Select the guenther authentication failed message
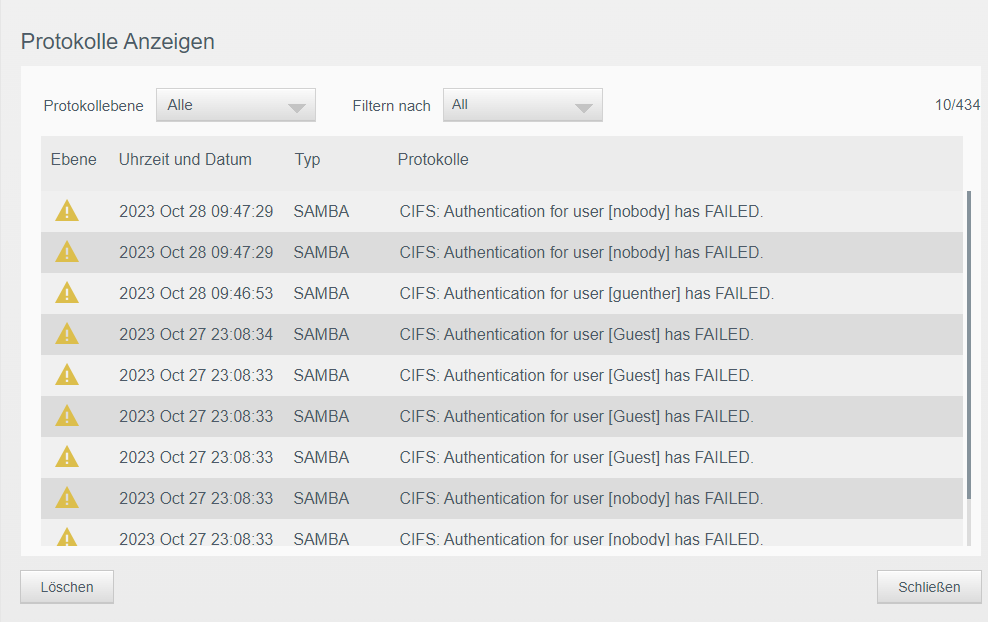The image size is (988, 622). click(586, 294)
